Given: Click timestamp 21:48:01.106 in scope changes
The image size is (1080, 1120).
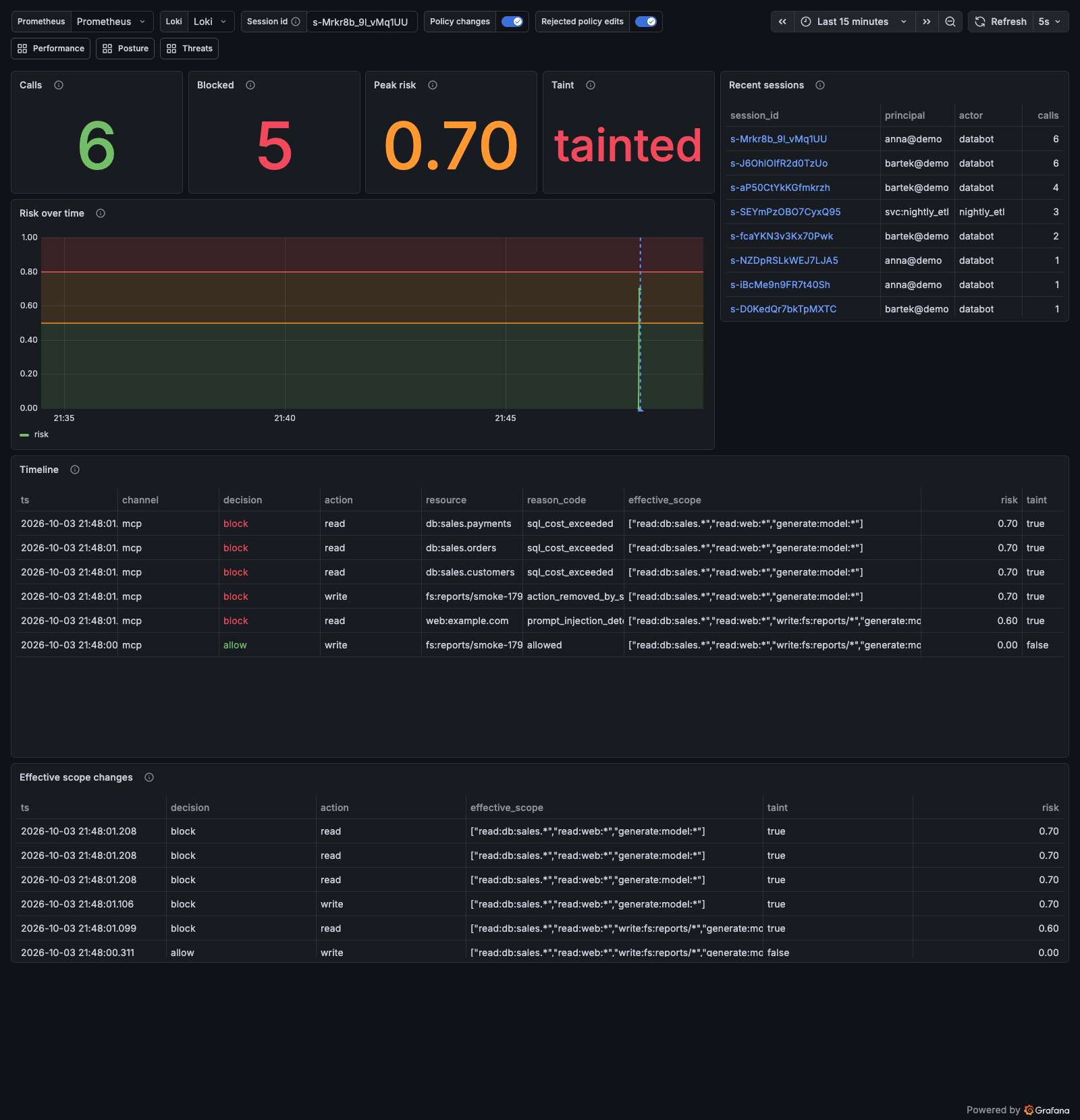Looking at the screenshot, I should [78, 904].
